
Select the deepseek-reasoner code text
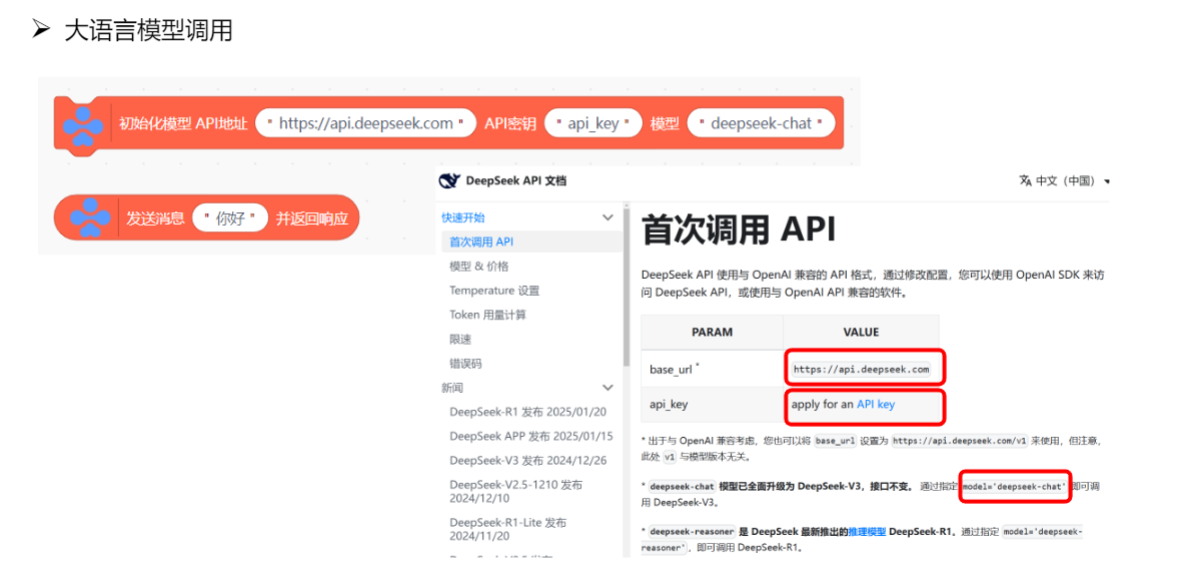click(692, 532)
